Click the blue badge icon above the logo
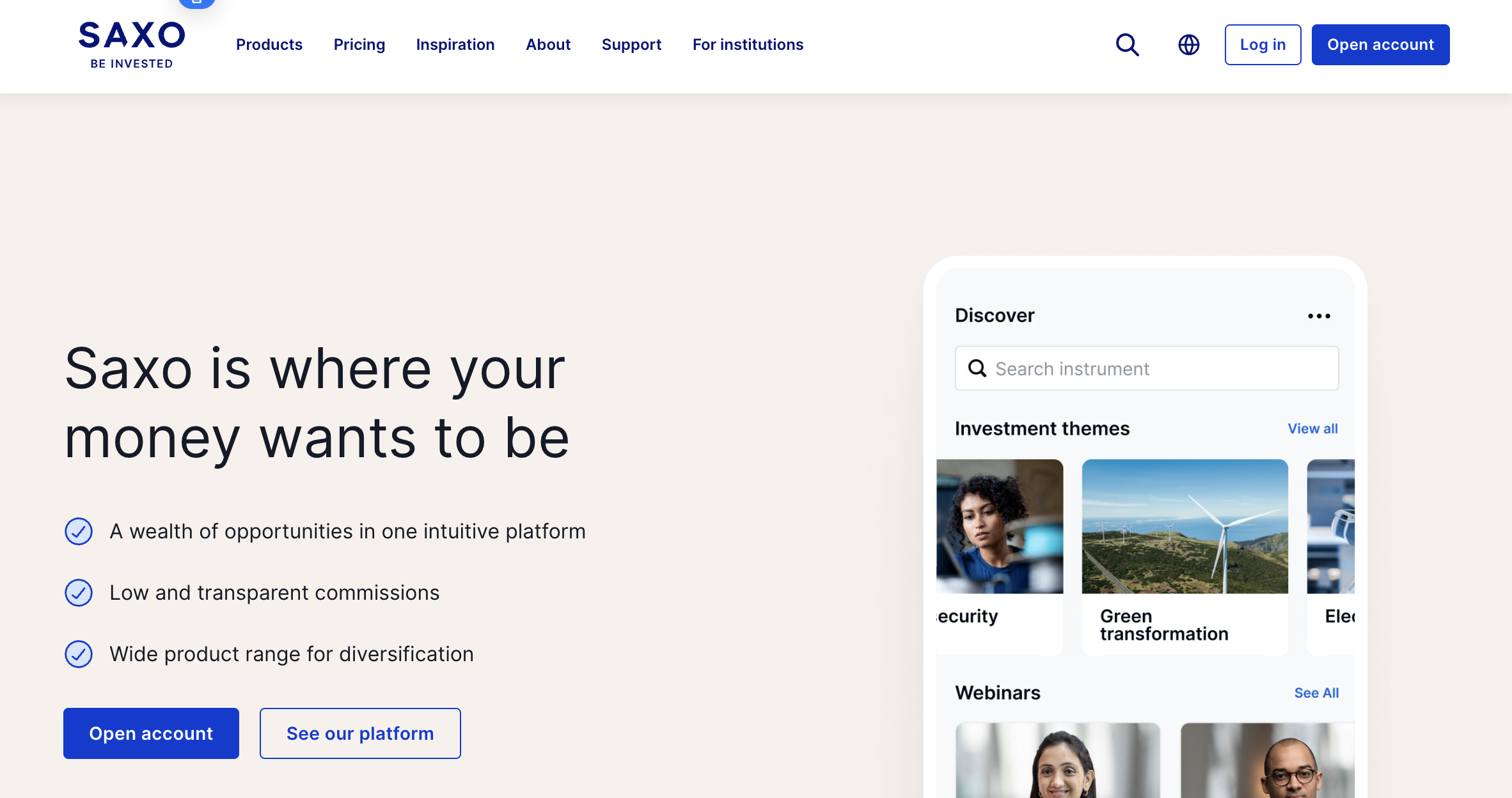 [x=196, y=3]
